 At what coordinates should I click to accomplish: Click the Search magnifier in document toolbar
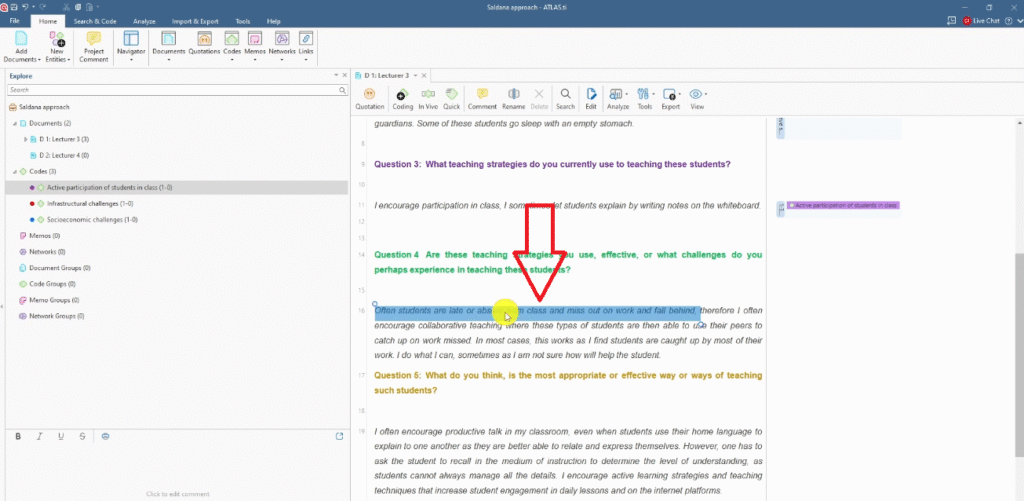pos(565,97)
